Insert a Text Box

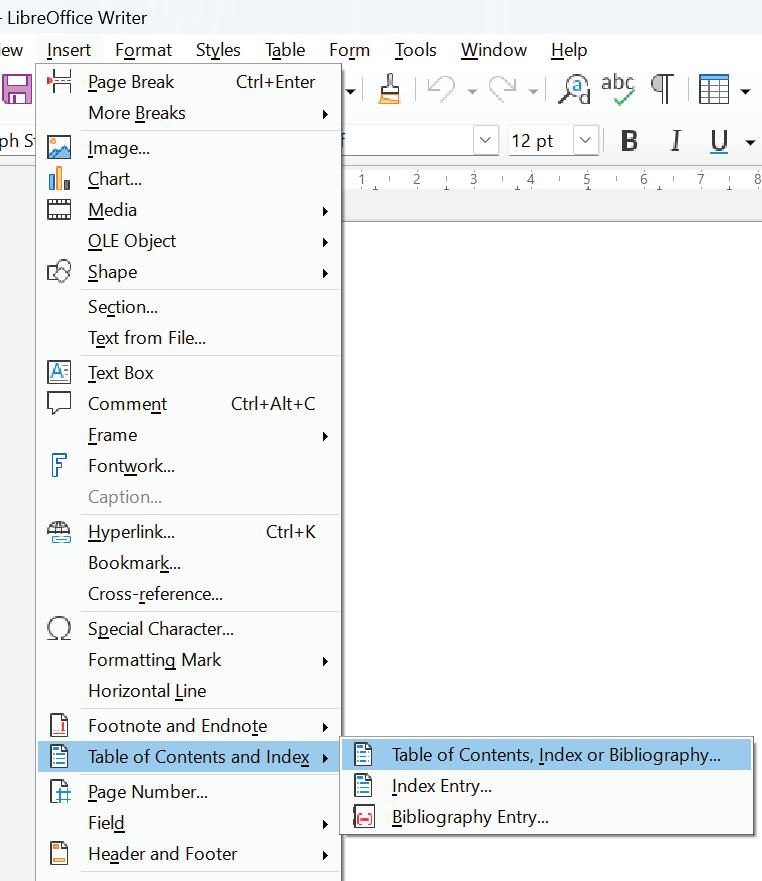[189, 373]
